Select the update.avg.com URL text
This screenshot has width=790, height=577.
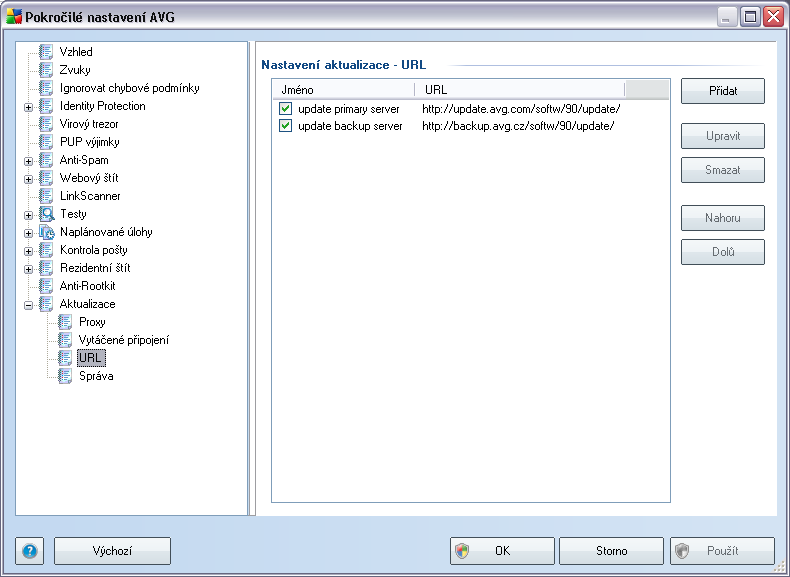[521, 109]
